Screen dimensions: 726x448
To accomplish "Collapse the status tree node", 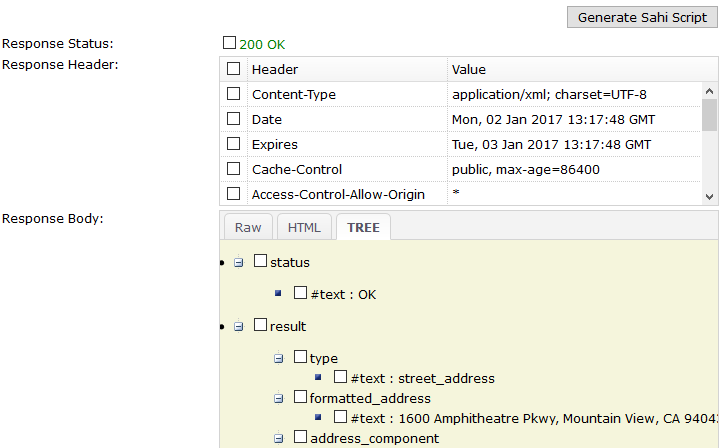I will click(x=239, y=262).
